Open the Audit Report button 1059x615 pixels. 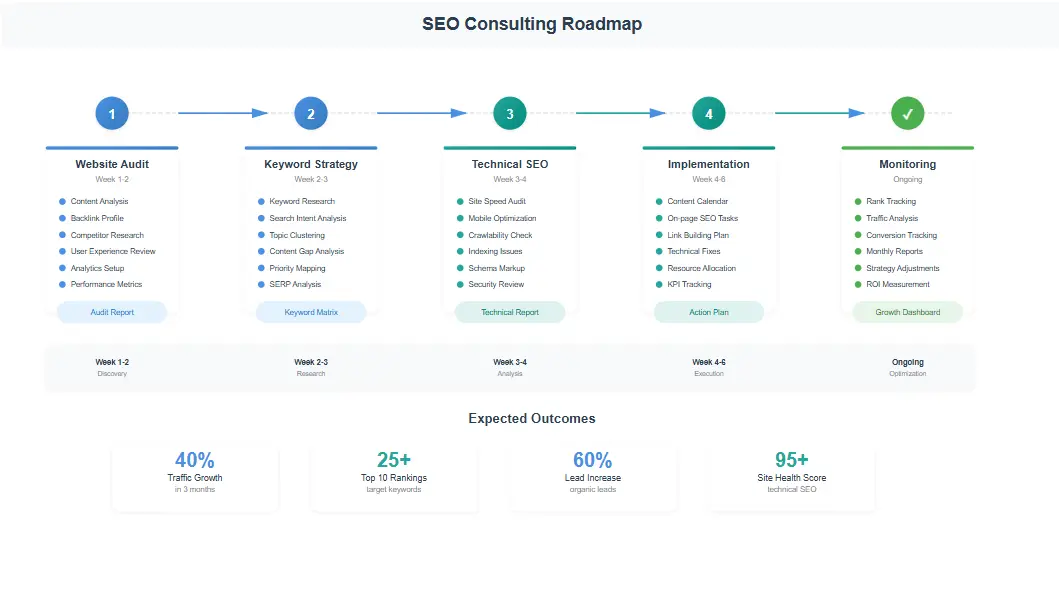pos(111,311)
